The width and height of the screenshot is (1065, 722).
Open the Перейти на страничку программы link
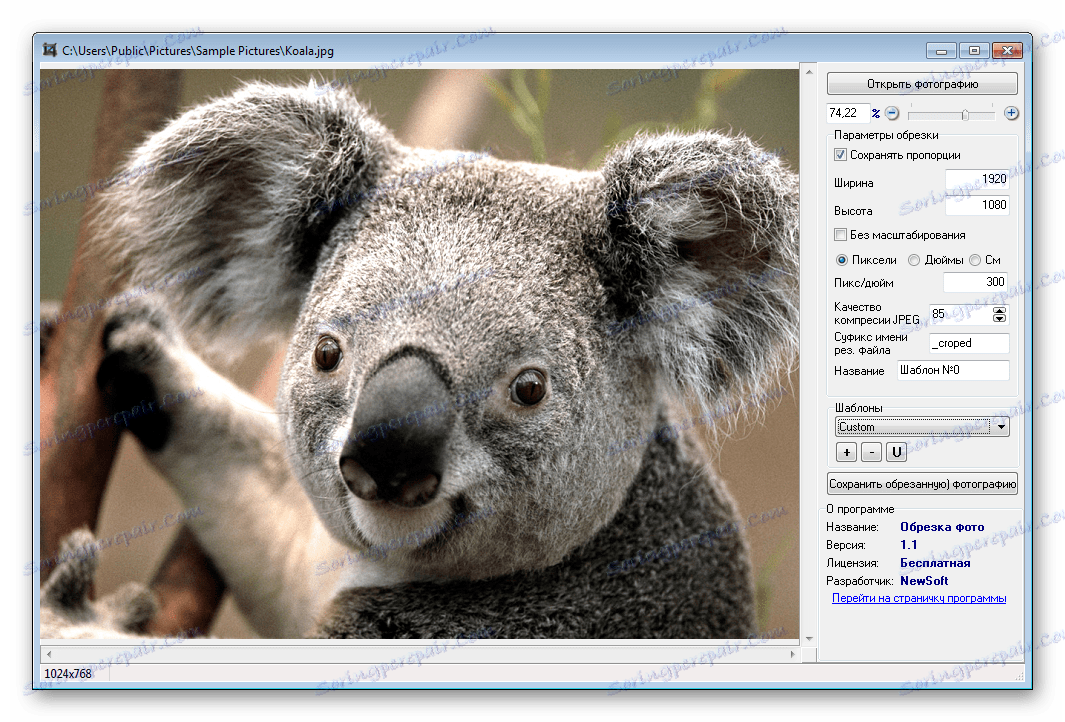point(919,598)
